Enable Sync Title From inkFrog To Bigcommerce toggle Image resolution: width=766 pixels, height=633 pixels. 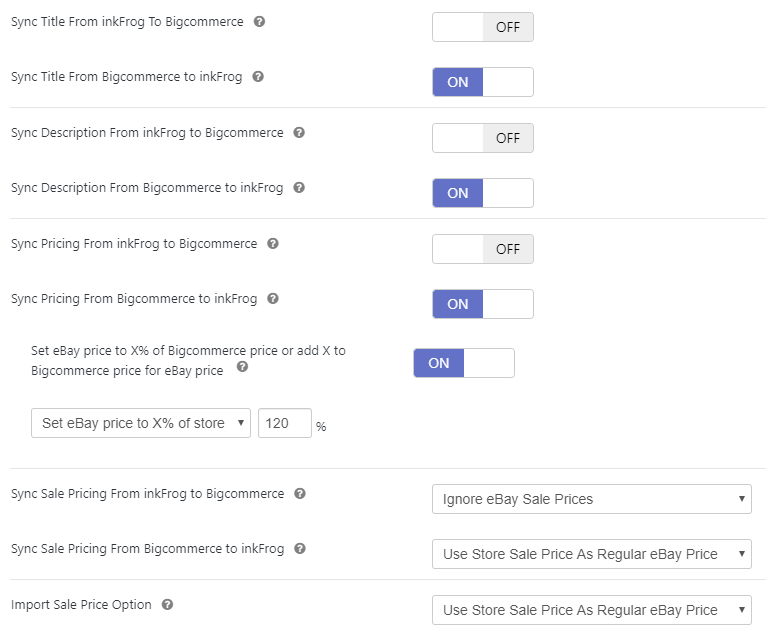(482, 27)
